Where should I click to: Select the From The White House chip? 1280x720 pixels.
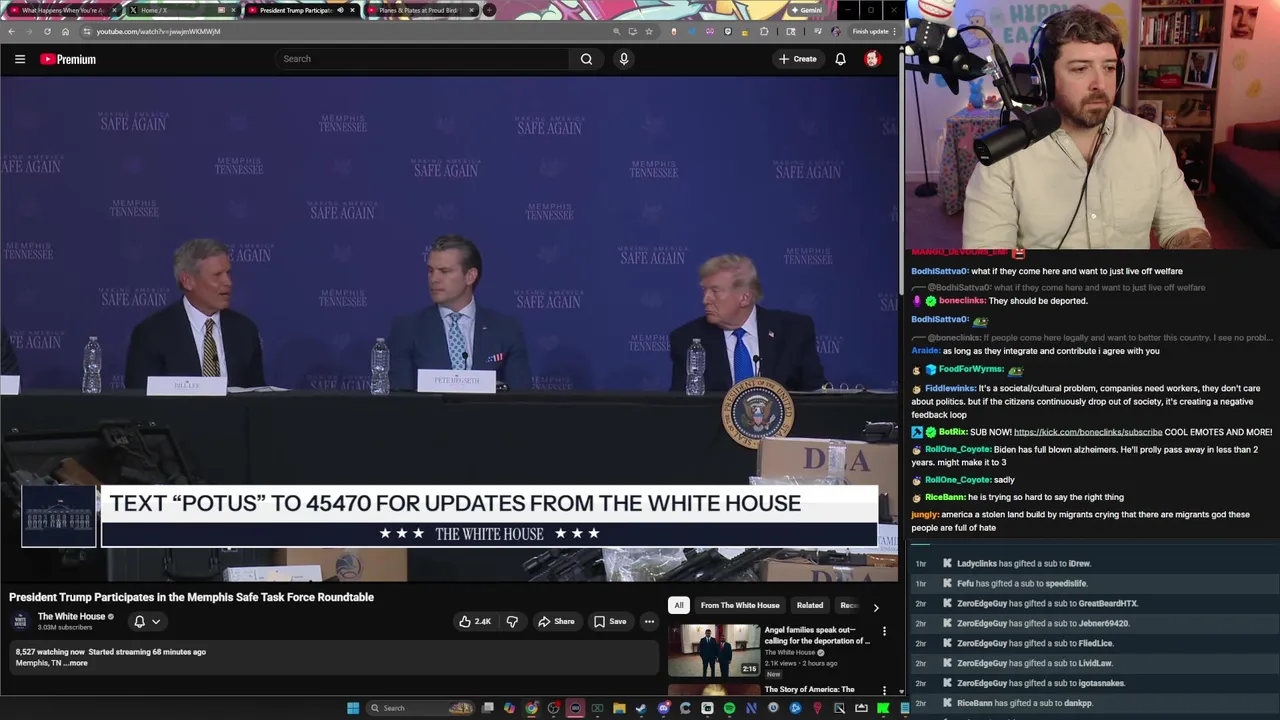[x=740, y=605]
